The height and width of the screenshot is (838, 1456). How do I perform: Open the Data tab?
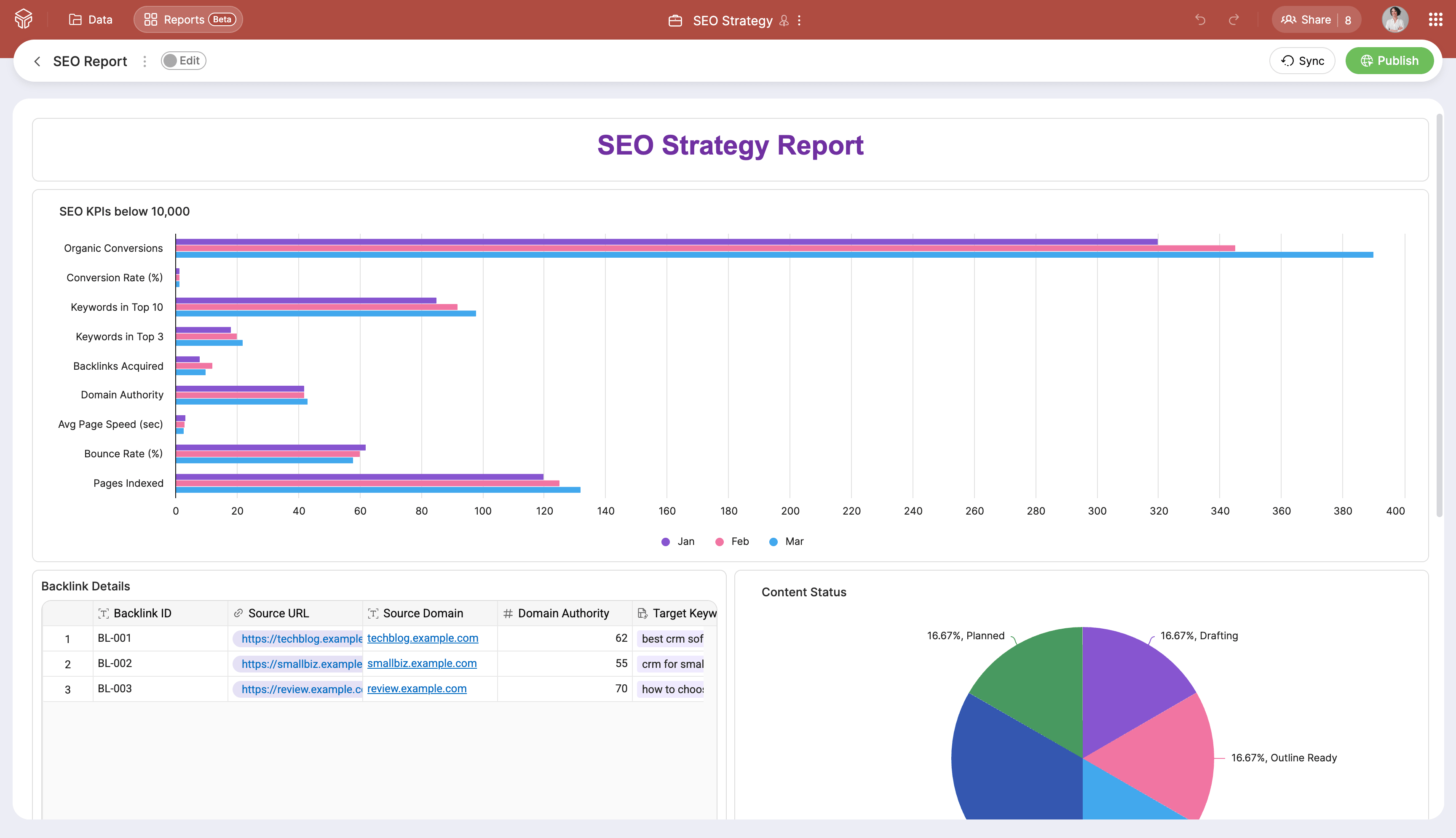[x=91, y=19]
